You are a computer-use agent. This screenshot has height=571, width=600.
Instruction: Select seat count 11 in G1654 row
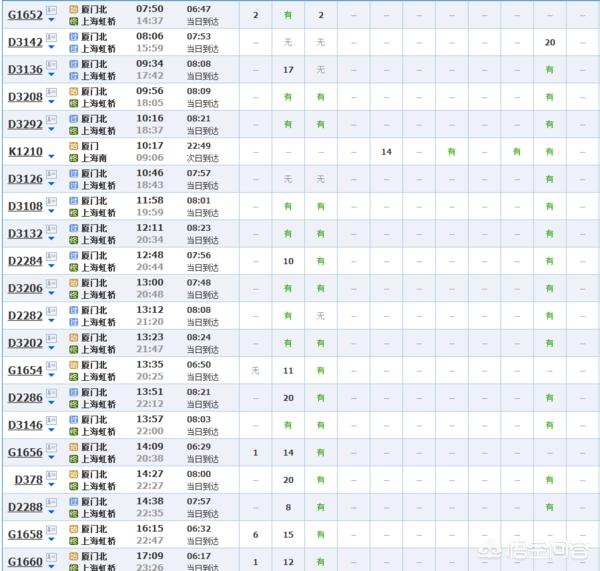pyautogui.click(x=288, y=370)
